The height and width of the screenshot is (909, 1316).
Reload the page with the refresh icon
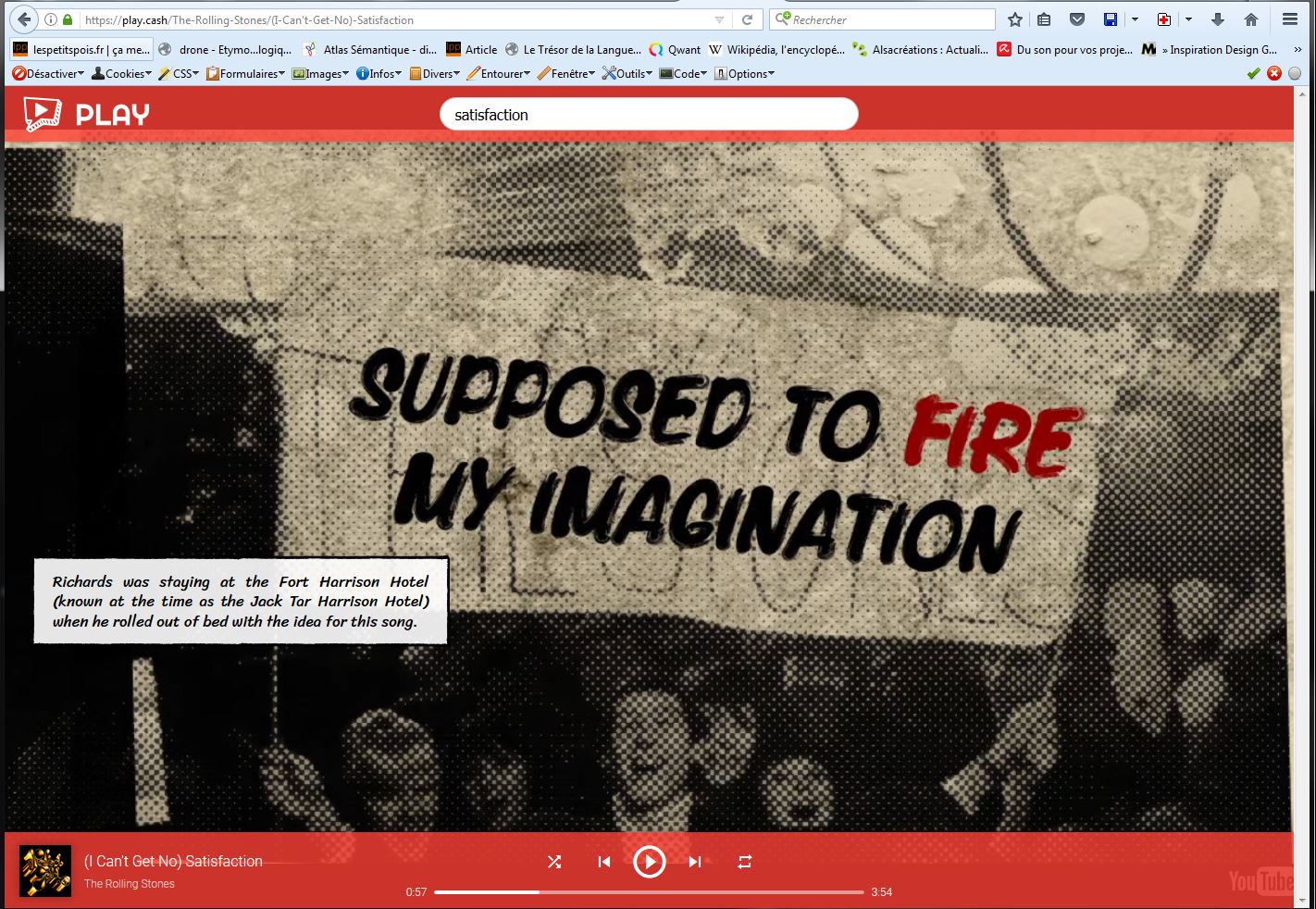click(748, 19)
